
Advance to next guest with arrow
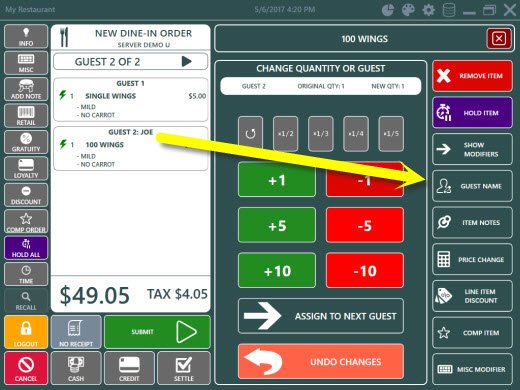187,61
